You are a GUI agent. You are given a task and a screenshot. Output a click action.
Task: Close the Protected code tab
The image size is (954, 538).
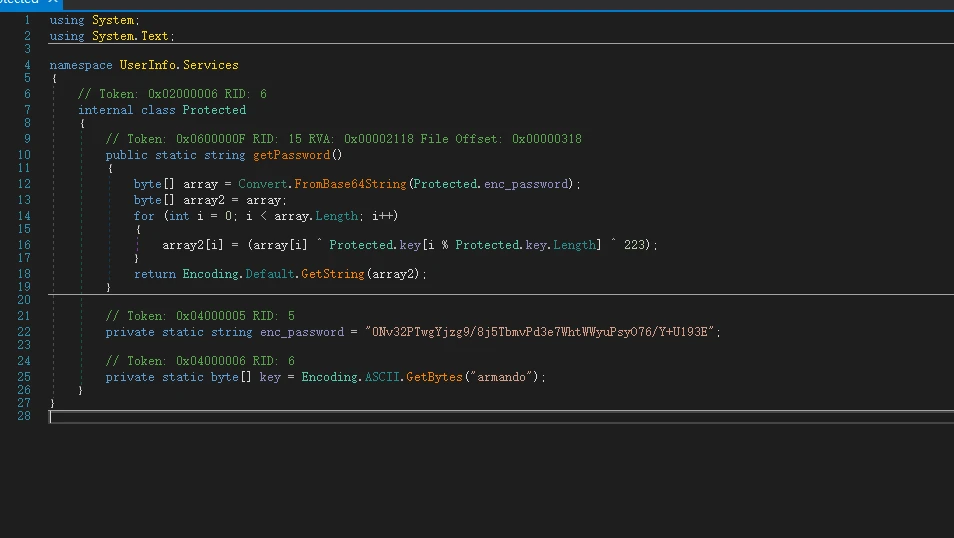pos(52,2)
